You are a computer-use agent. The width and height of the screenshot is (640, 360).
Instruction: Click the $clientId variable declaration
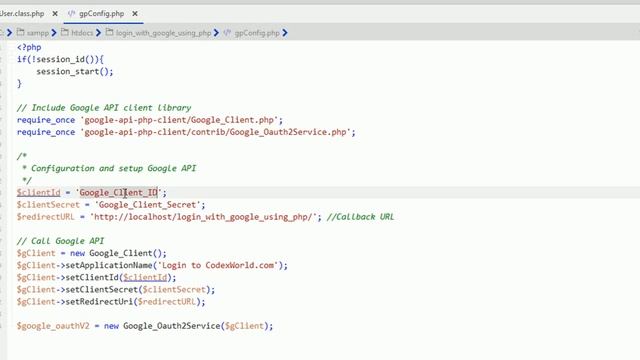click(x=38, y=192)
